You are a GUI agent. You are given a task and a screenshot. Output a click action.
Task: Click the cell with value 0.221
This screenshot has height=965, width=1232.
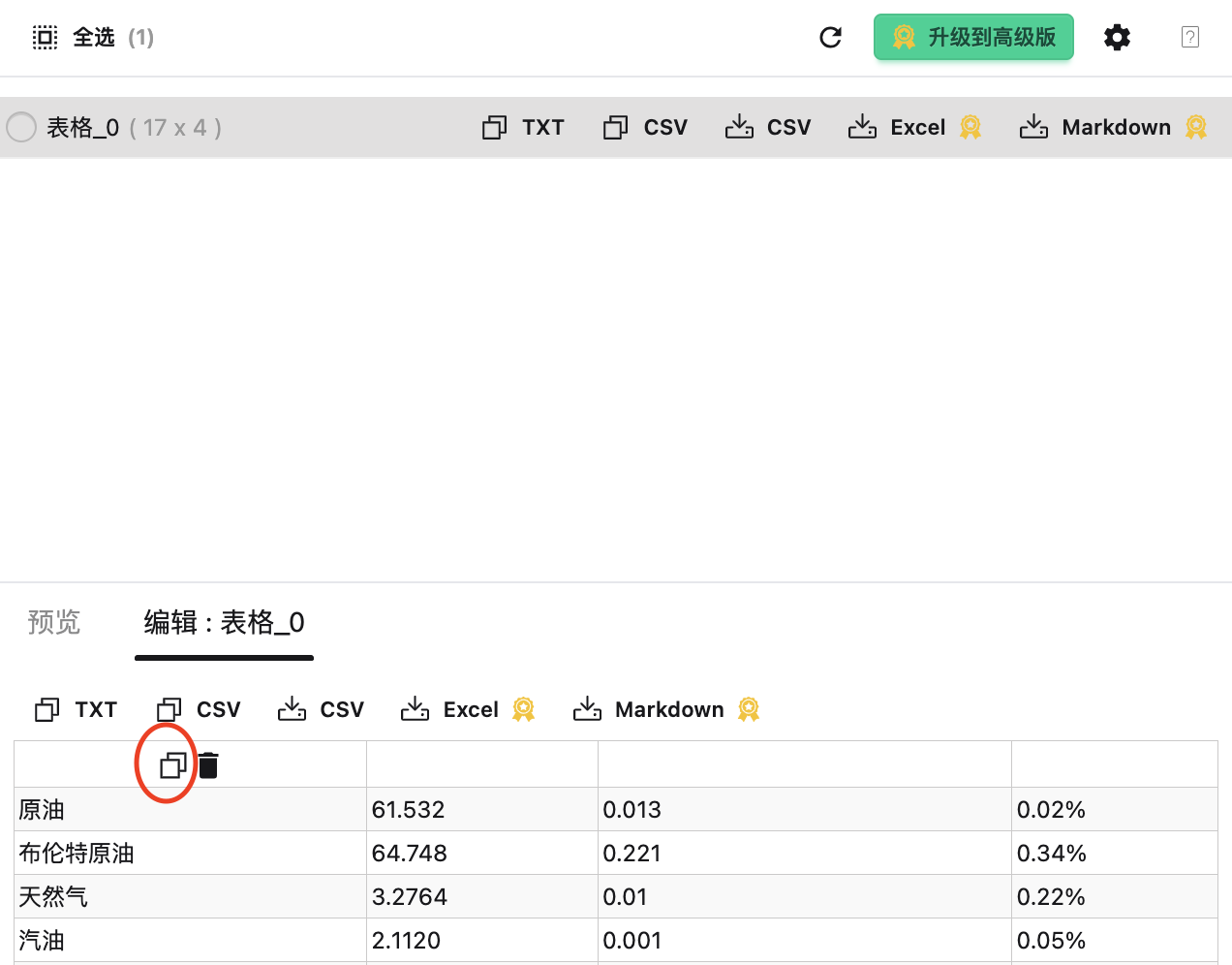tap(805, 853)
